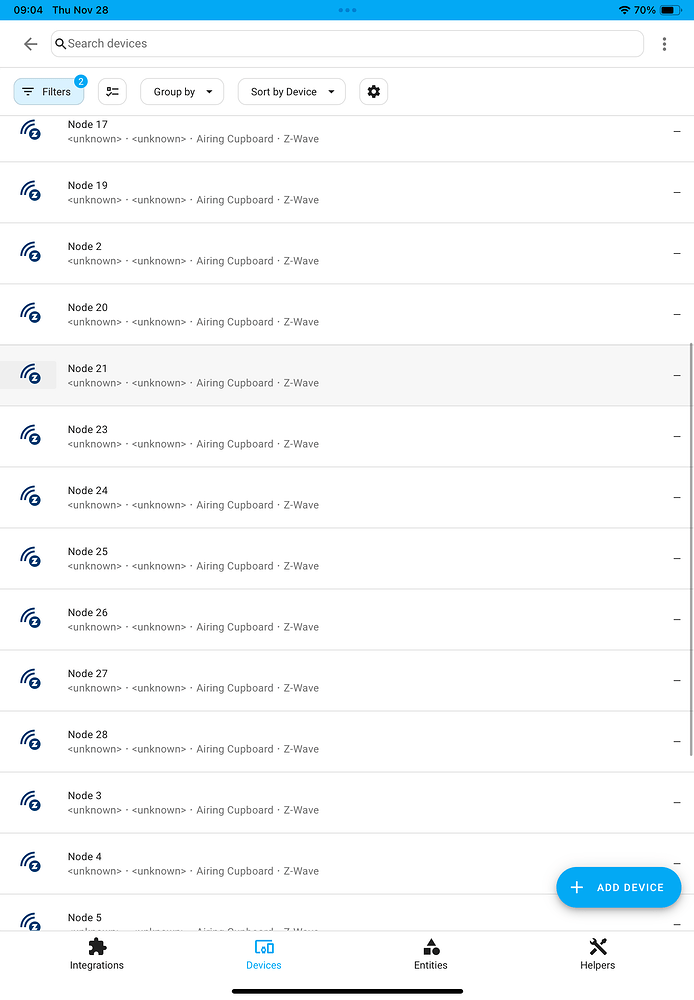The height and width of the screenshot is (1000, 694).
Task: Click the Z-Wave icon beside Node 25
Action: pyautogui.click(x=31, y=558)
